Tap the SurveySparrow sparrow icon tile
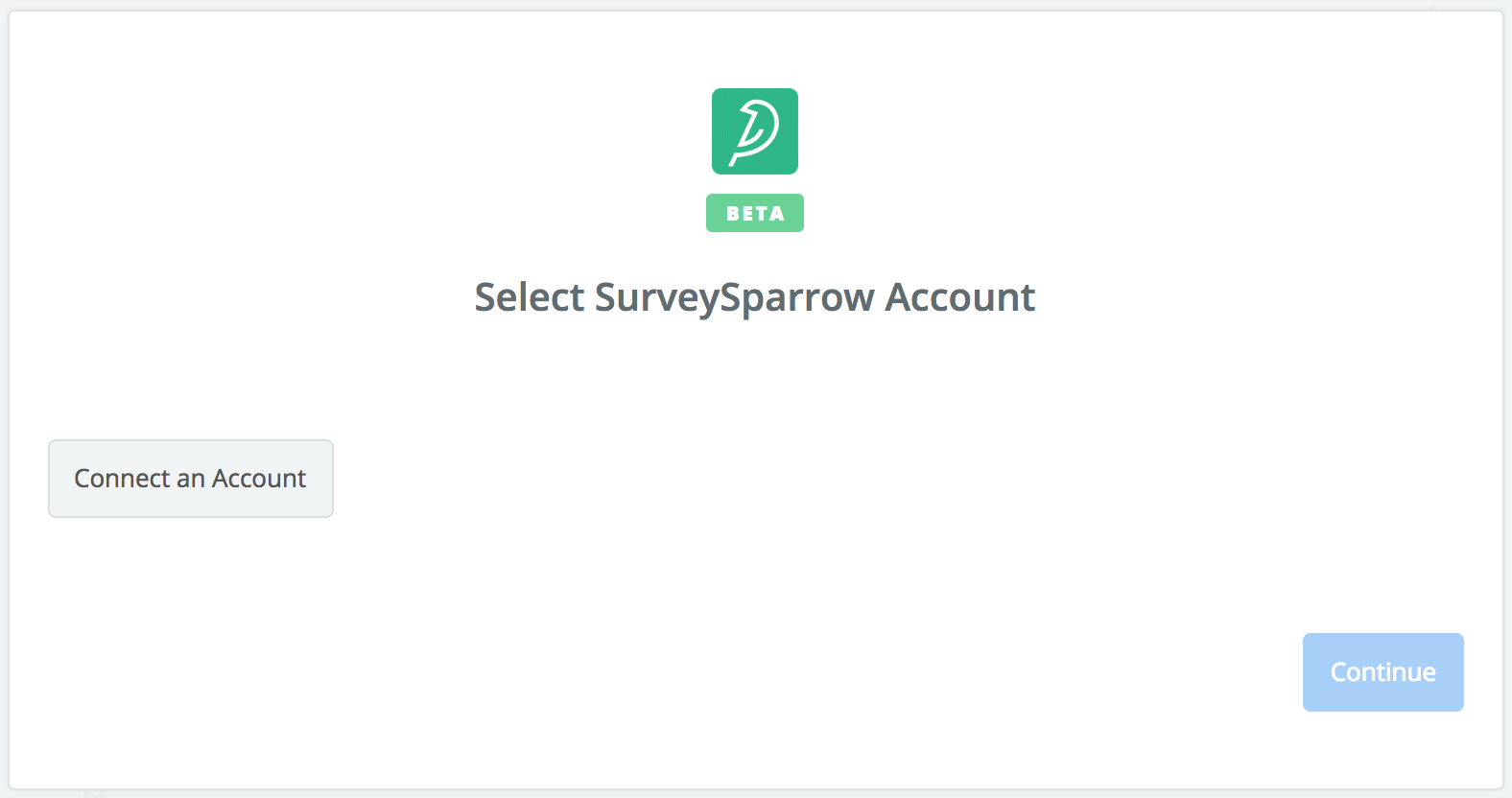1512x798 pixels. (x=755, y=131)
